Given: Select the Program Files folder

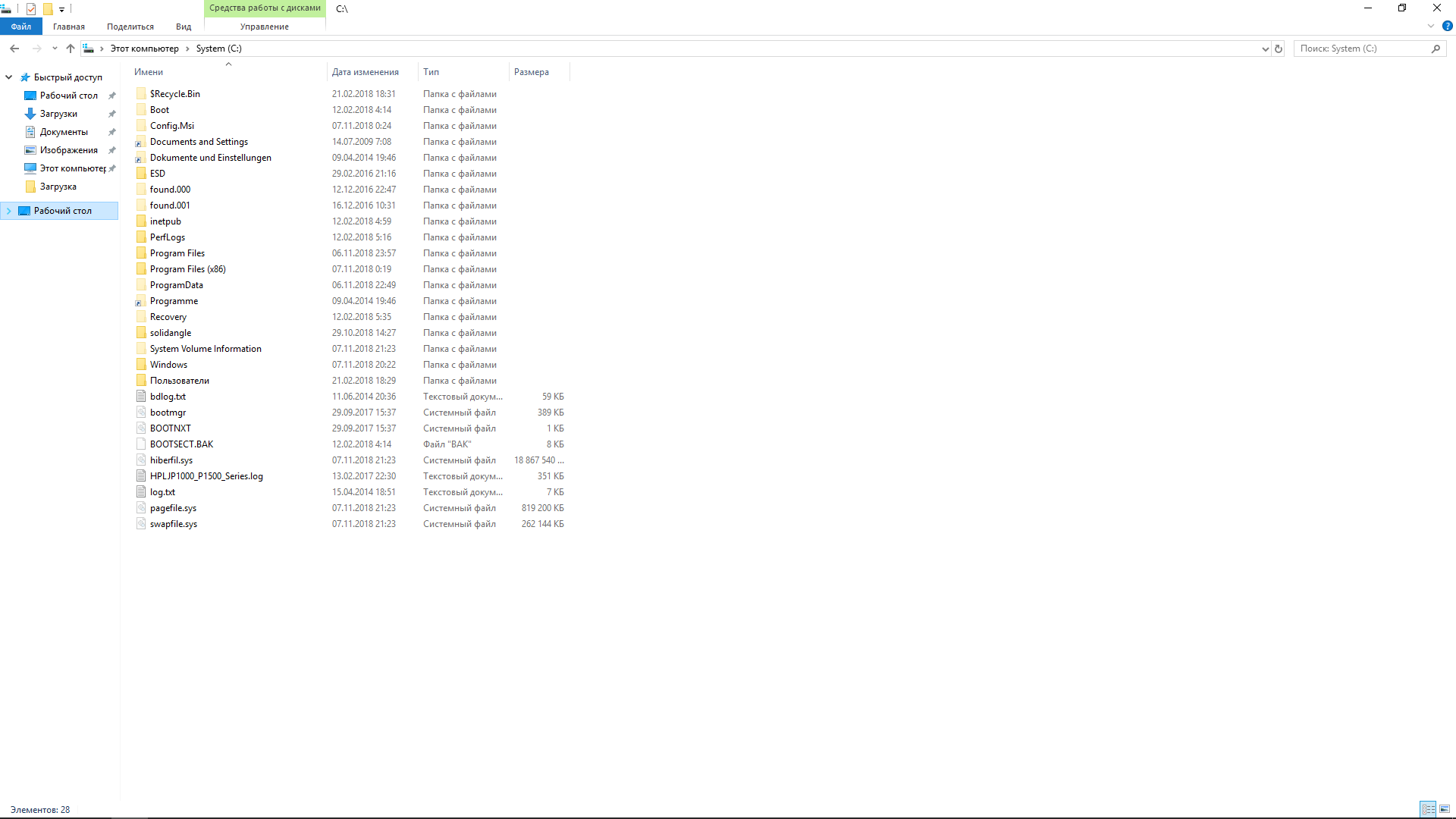Looking at the screenshot, I should 177,252.
